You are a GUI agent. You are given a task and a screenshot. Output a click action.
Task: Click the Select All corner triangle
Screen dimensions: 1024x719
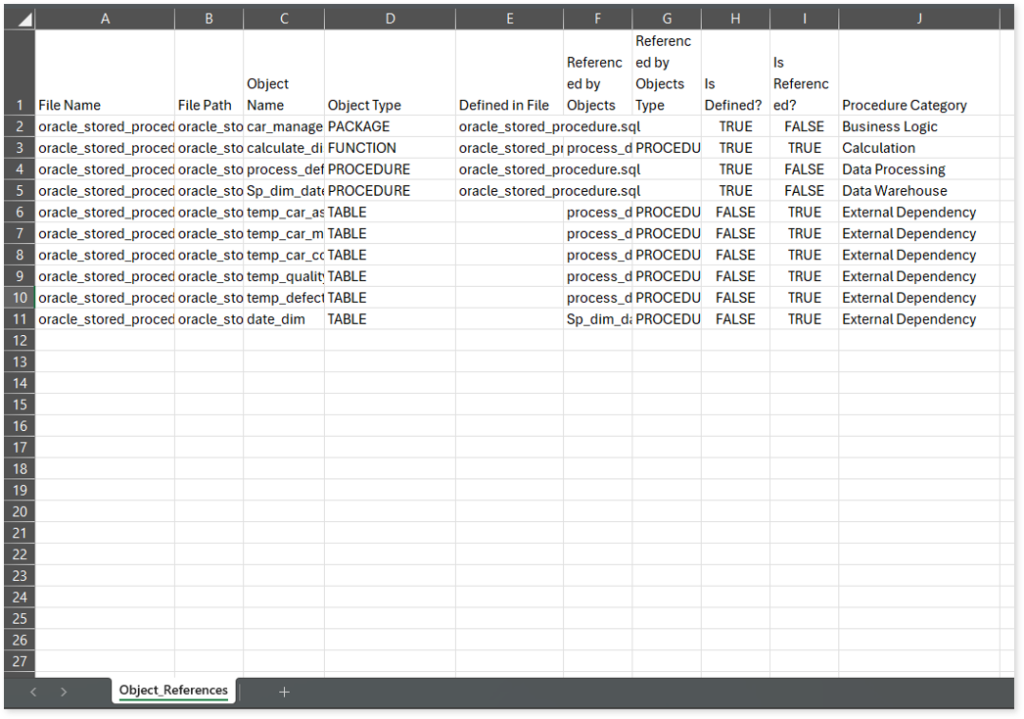19,18
